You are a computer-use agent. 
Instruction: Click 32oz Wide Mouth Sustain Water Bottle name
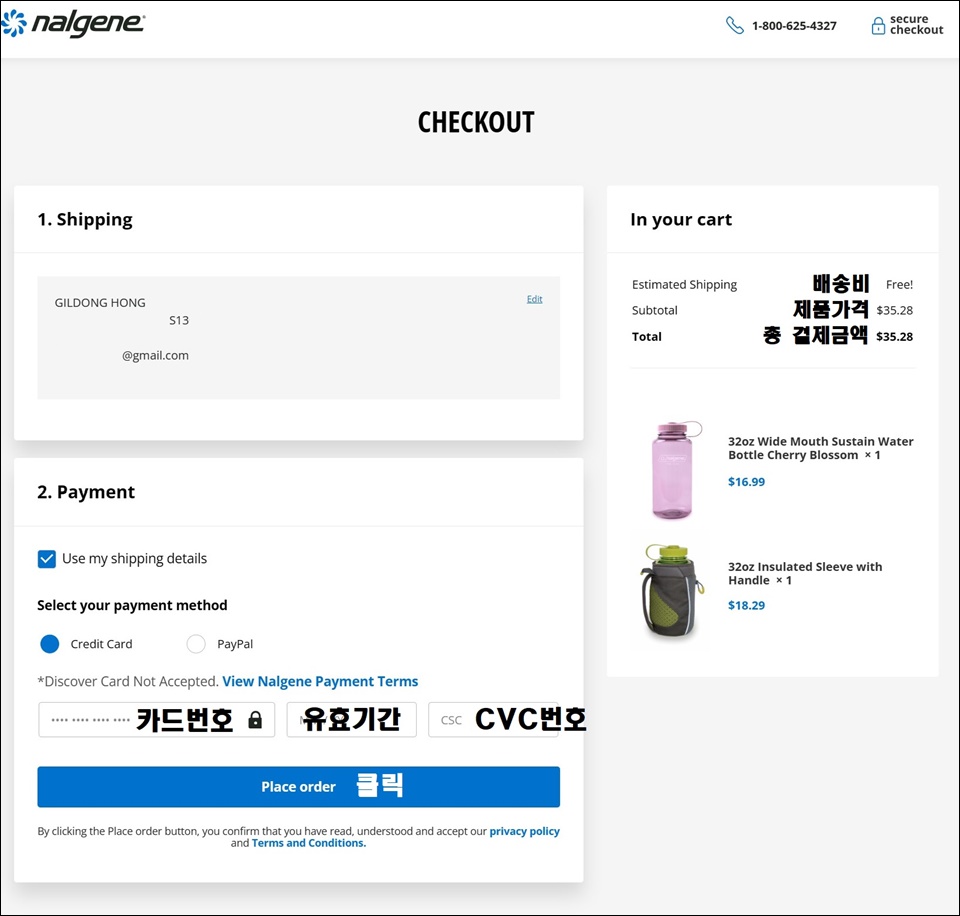tap(820, 448)
